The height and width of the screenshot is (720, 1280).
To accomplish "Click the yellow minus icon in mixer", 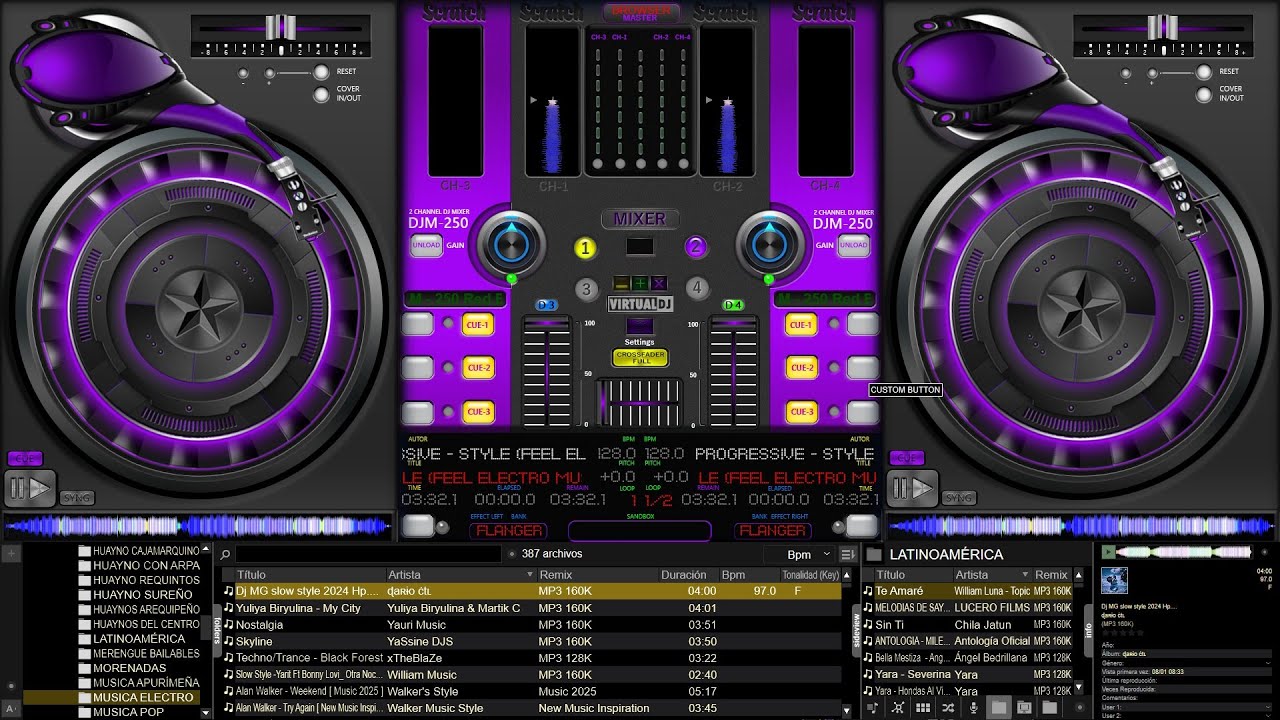I will (621, 283).
